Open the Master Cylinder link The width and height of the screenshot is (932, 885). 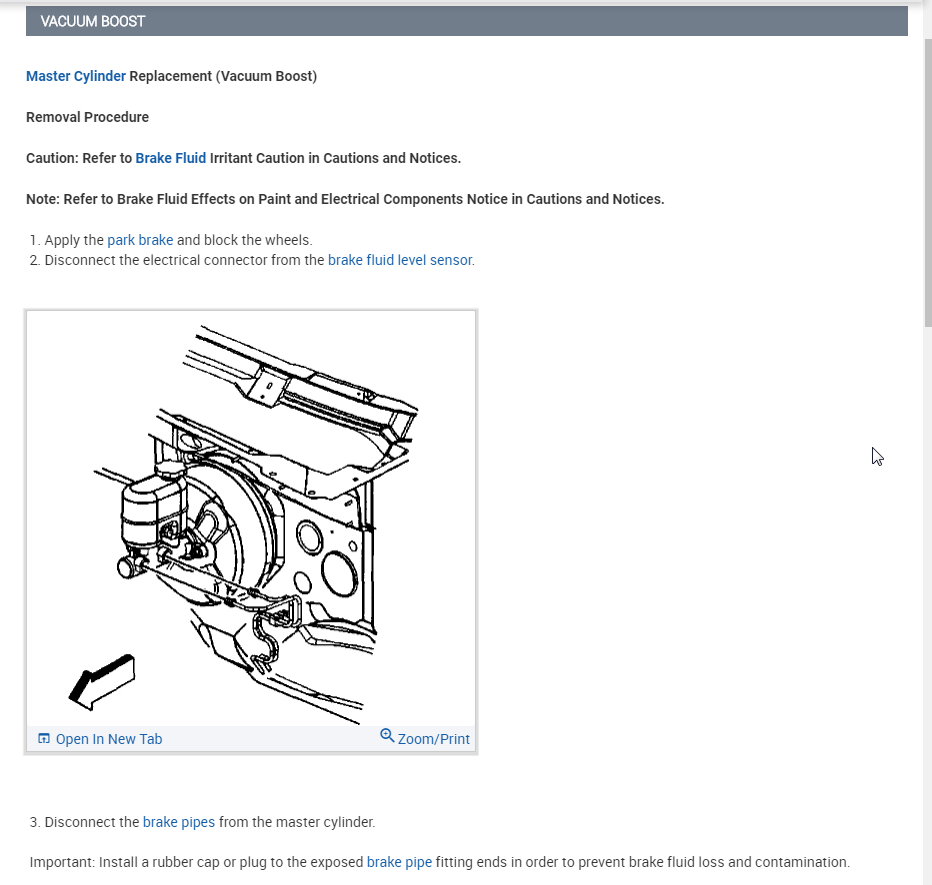75,76
